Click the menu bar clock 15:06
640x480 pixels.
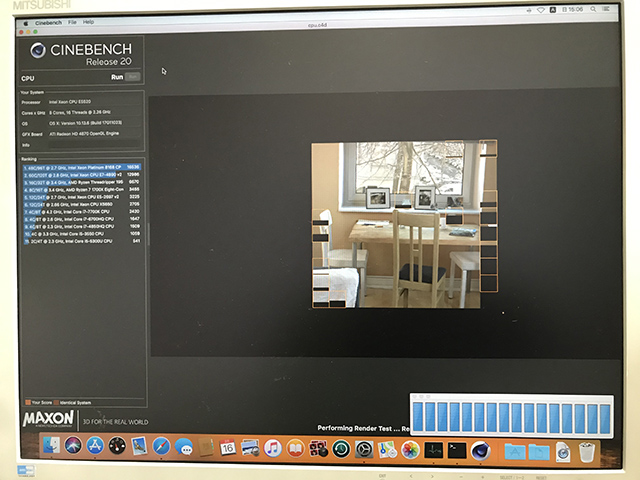576,9
